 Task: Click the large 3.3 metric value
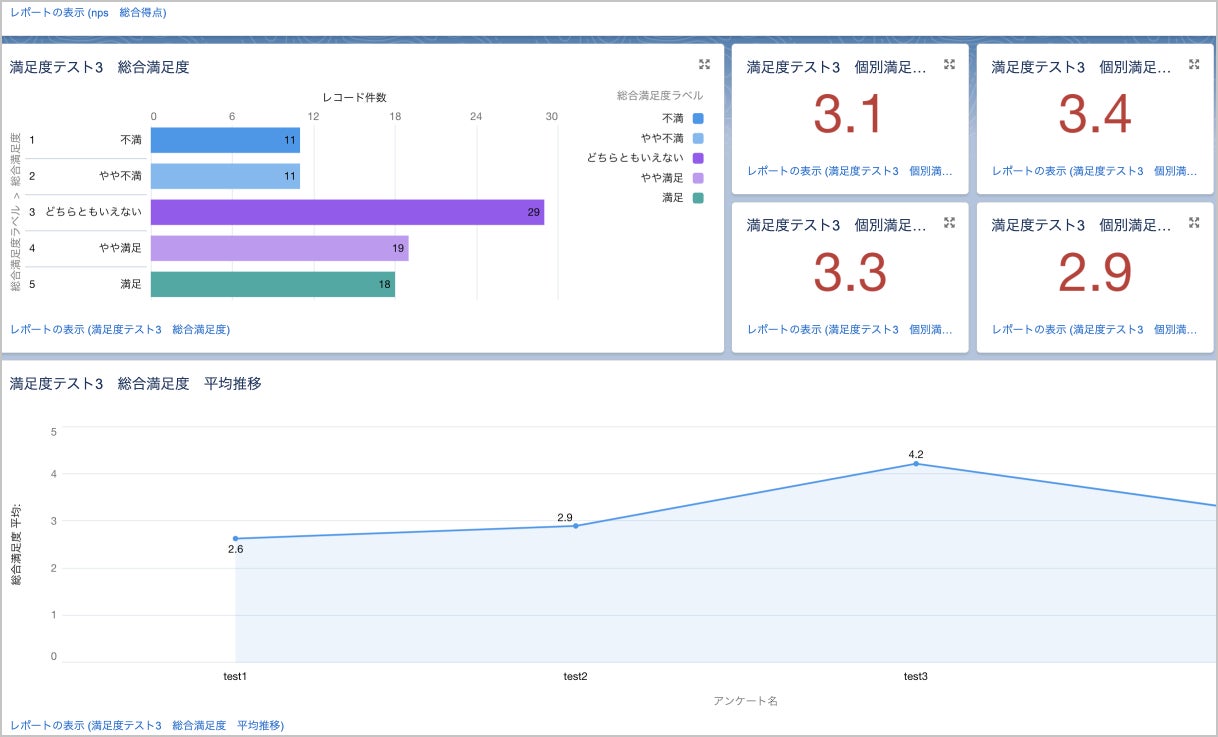coord(849,272)
